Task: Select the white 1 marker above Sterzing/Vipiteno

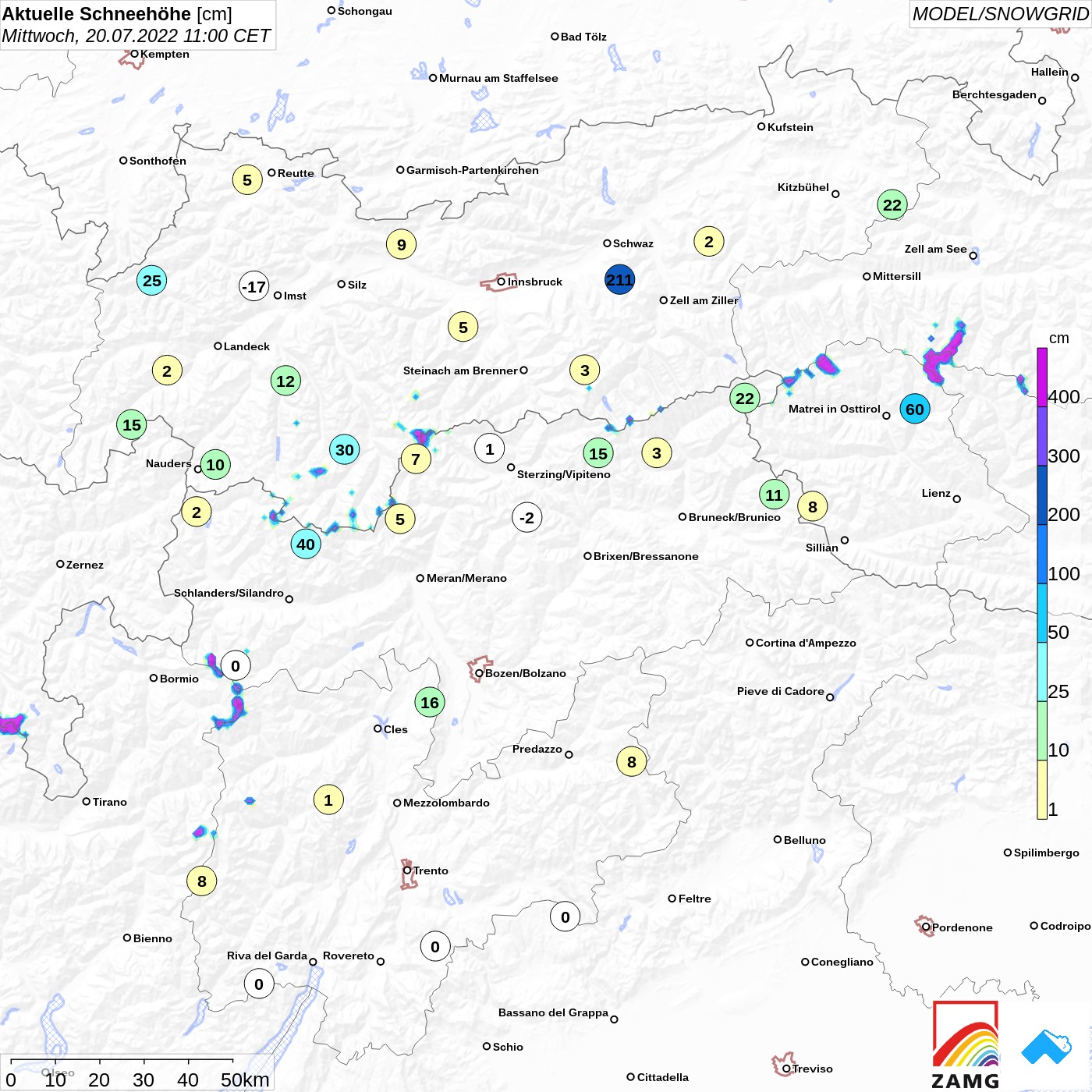Action: coord(490,449)
